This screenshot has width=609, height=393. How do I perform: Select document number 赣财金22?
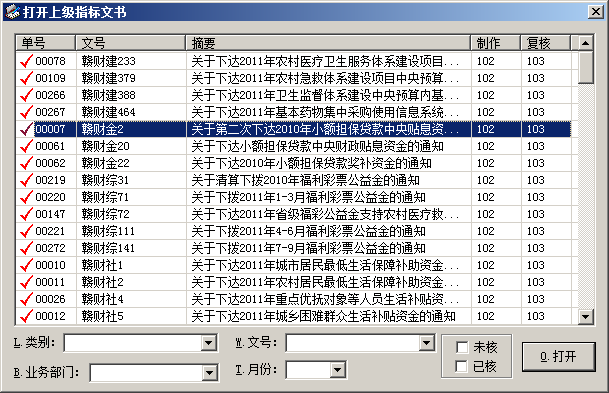coord(106,163)
